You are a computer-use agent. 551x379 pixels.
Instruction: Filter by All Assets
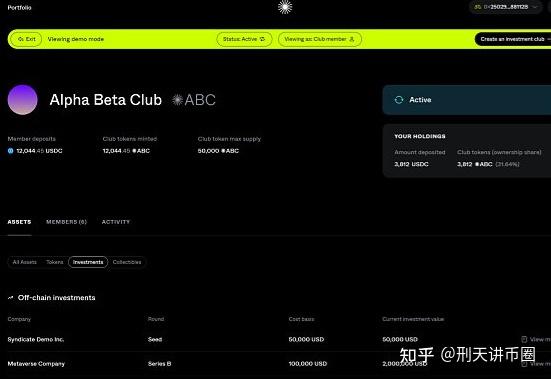pyautogui.click(x=25, y=262)
